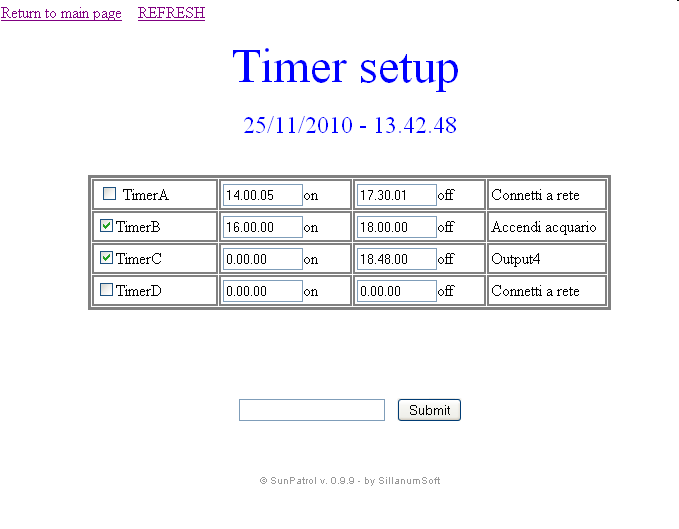Viewport: 679px width, 529px height.
Task: Click TimerC on-time field
Action: [x=262, y=259]
